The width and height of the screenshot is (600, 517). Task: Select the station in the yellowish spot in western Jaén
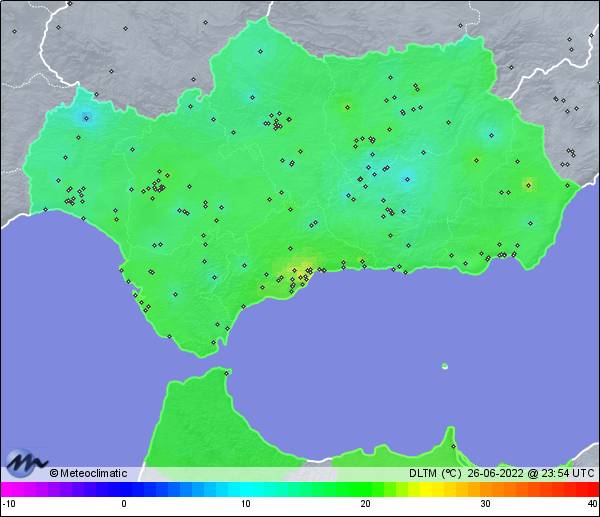(347, 108)
